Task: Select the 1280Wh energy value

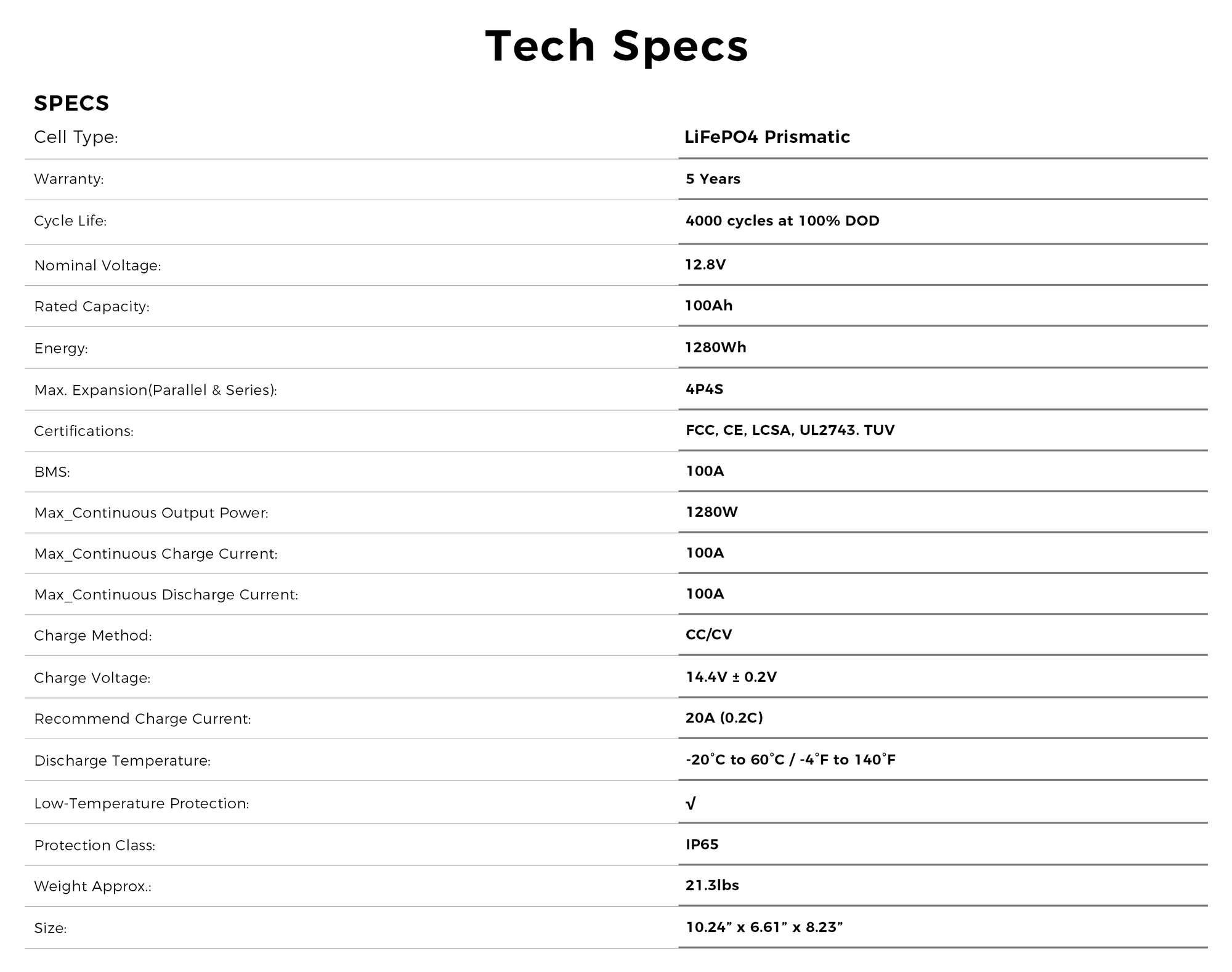Action: [x=715, y=348]
